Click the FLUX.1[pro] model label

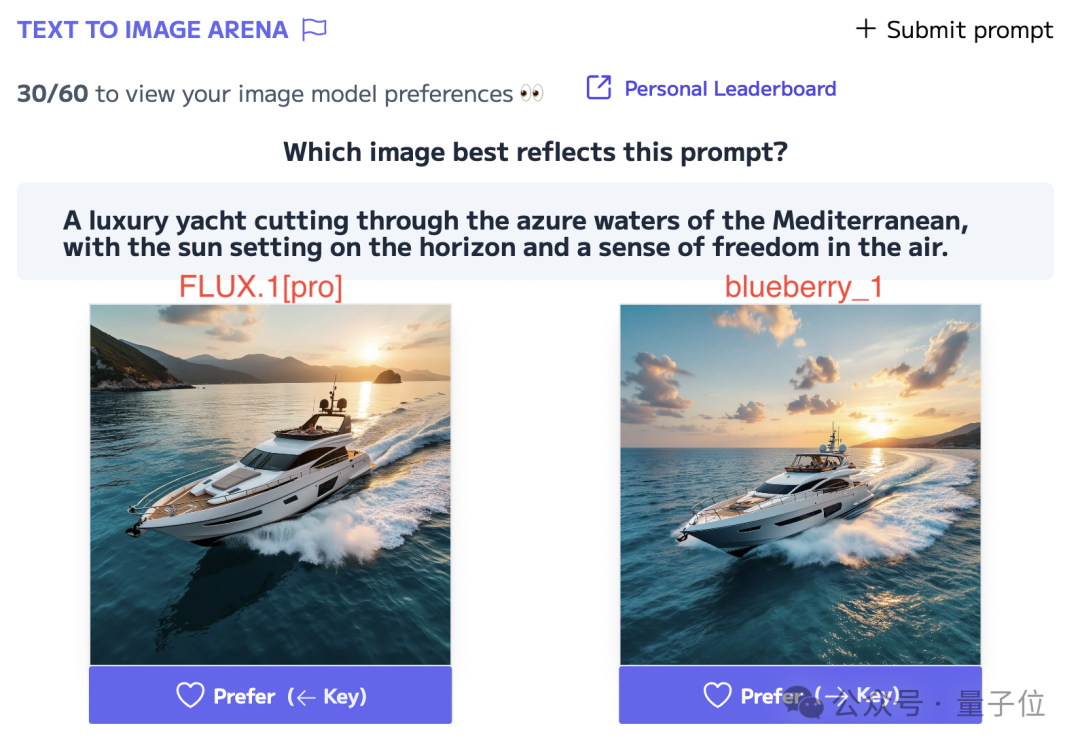[x=261, y=287]
